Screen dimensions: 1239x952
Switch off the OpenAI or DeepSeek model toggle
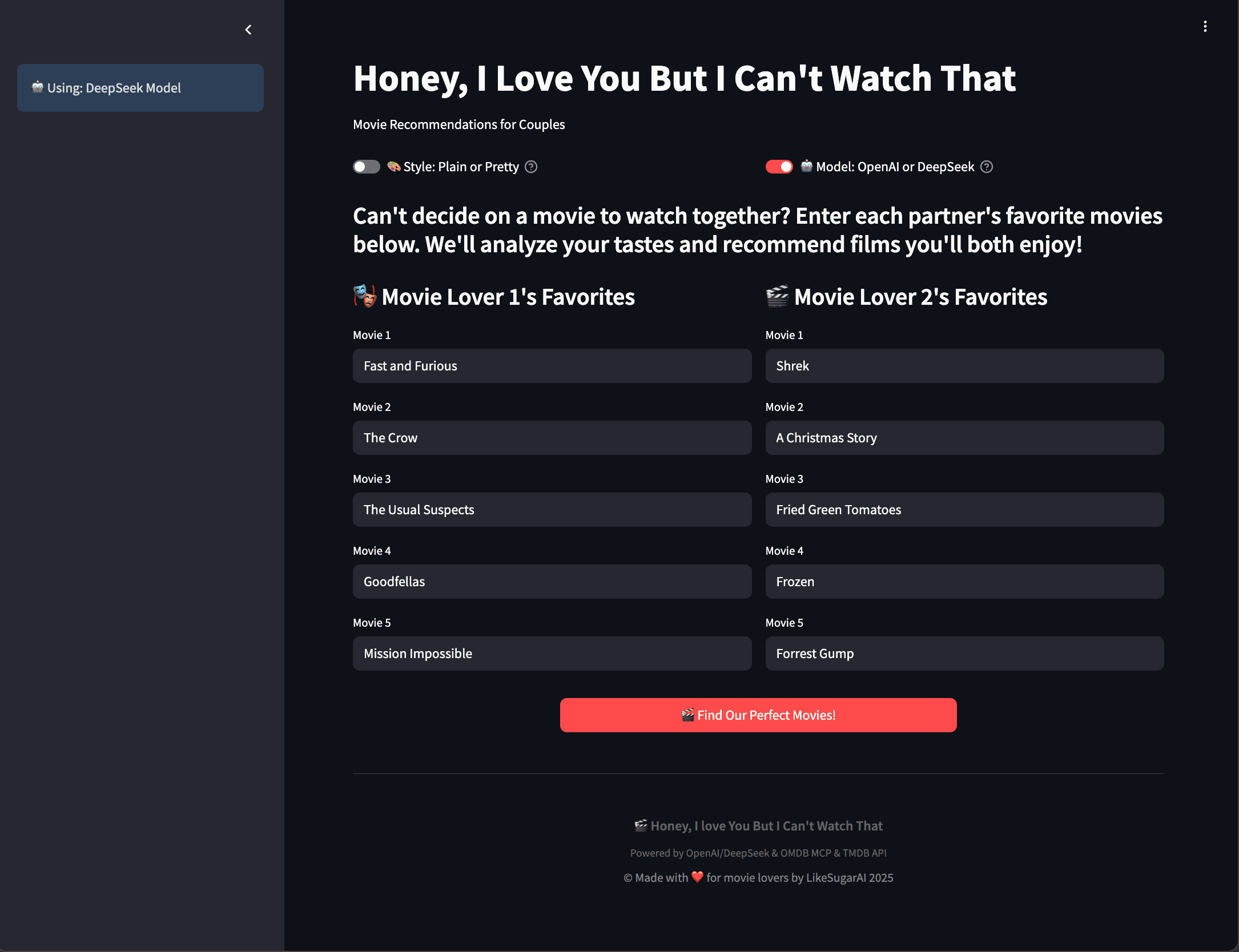click(779, 167)
